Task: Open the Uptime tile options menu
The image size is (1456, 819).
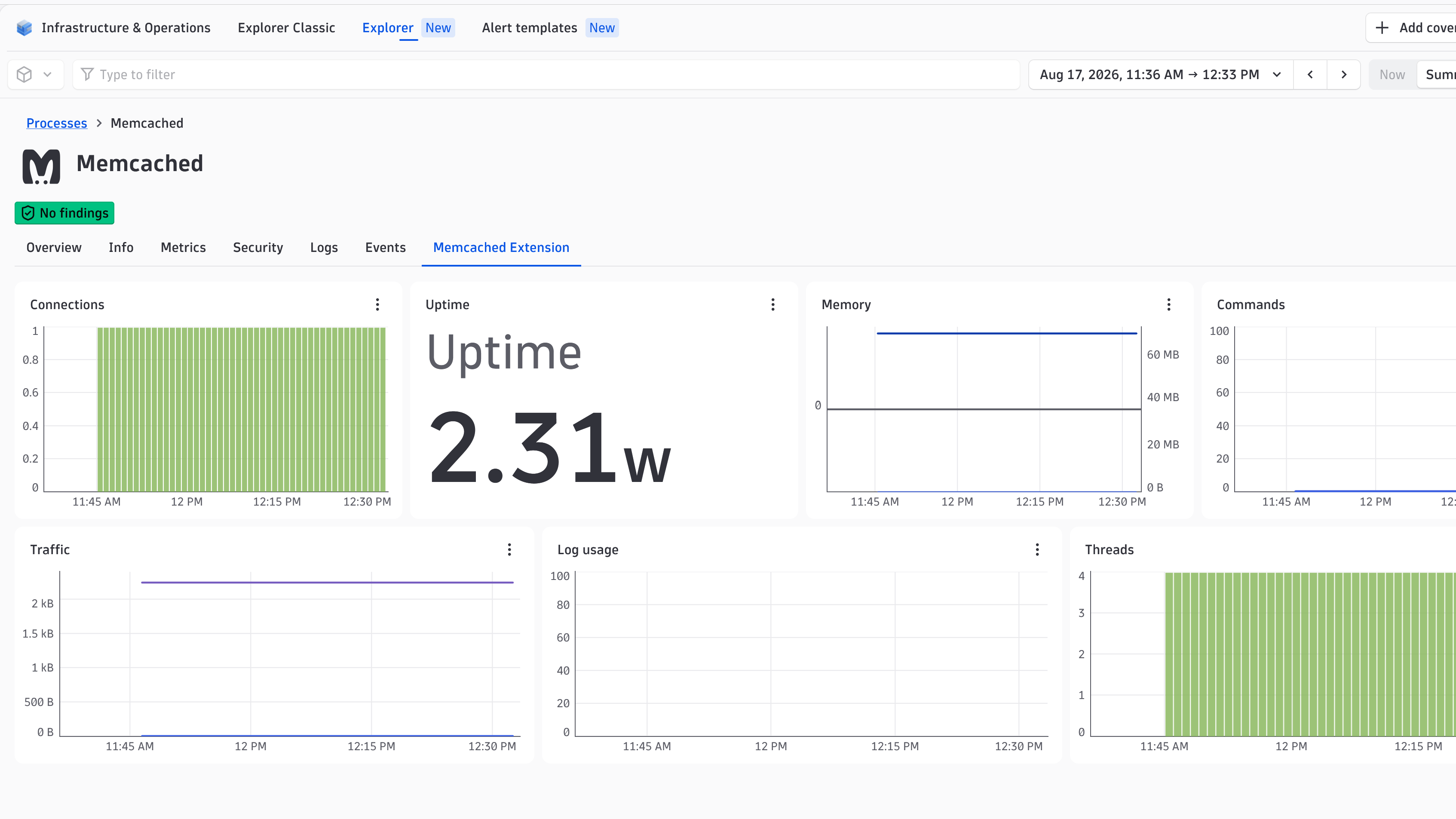Action: tap(773, 305)
